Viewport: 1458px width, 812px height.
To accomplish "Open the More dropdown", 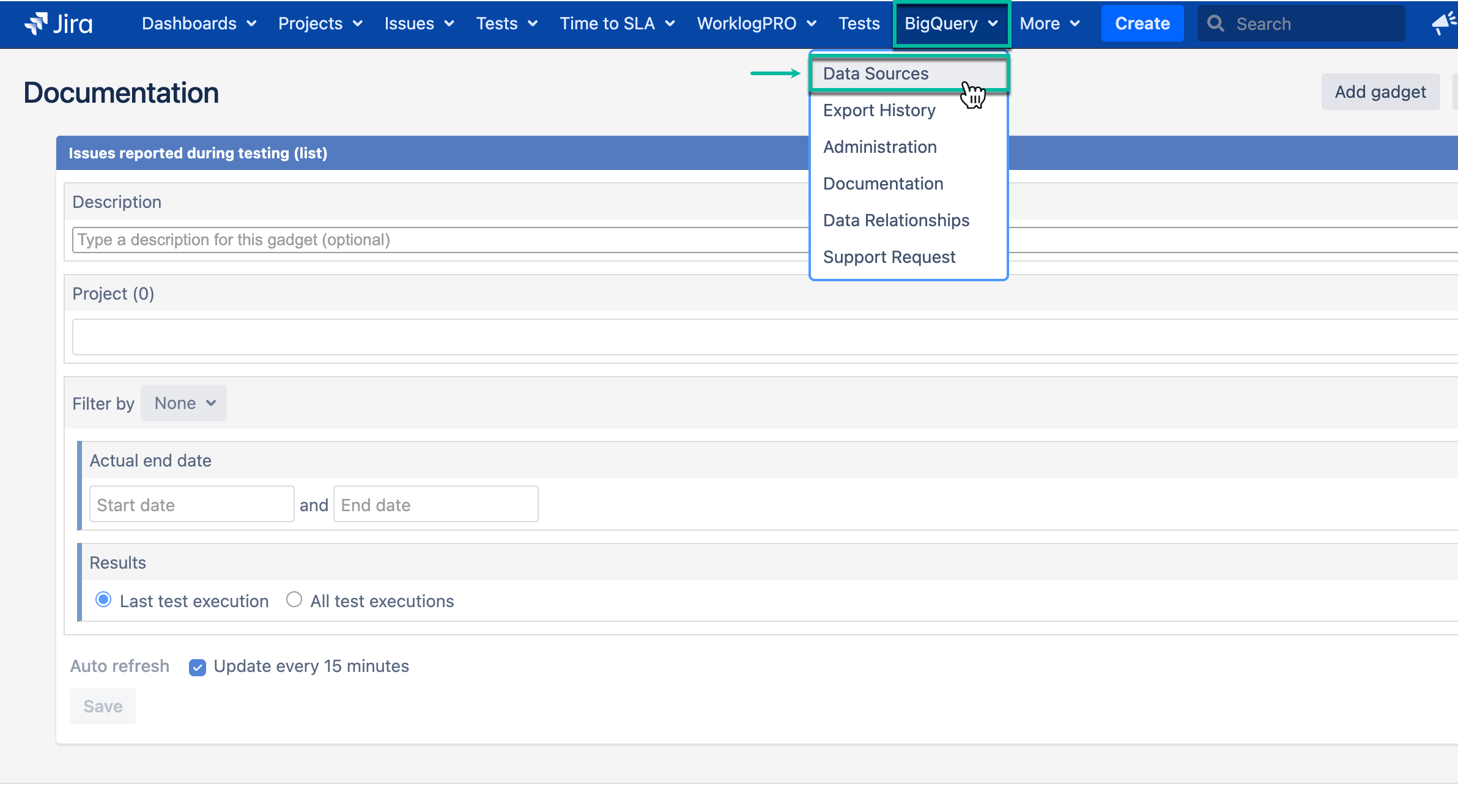I will point(1050,23).
